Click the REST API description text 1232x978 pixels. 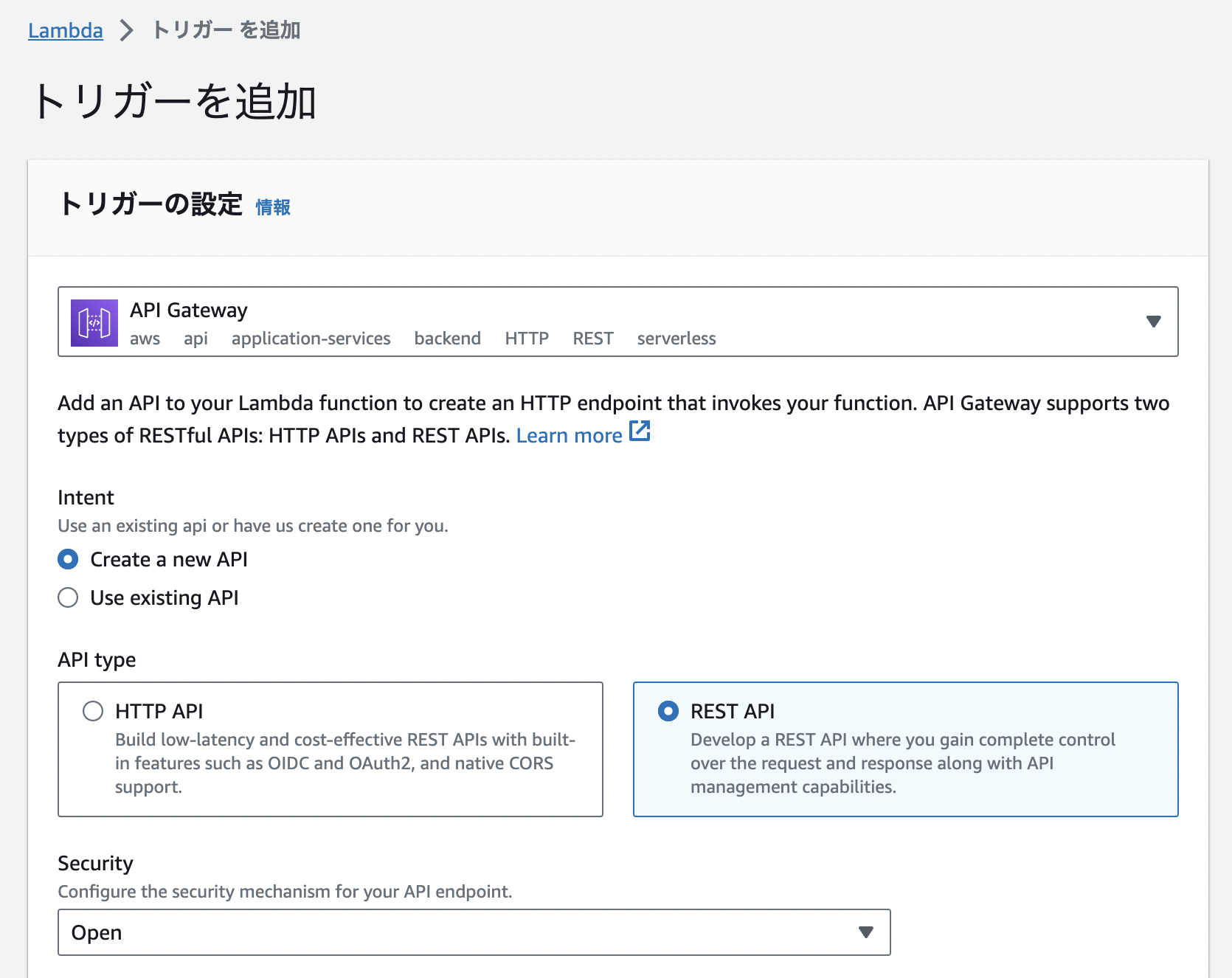[903, 763]
